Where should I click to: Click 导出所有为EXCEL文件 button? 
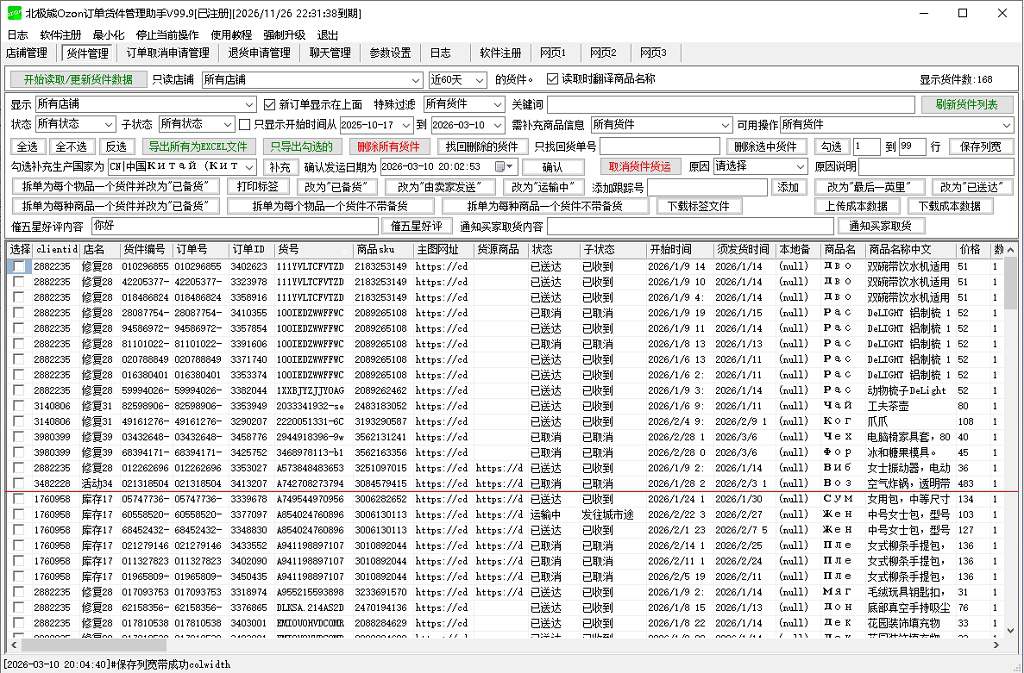(x=195, y=146)
